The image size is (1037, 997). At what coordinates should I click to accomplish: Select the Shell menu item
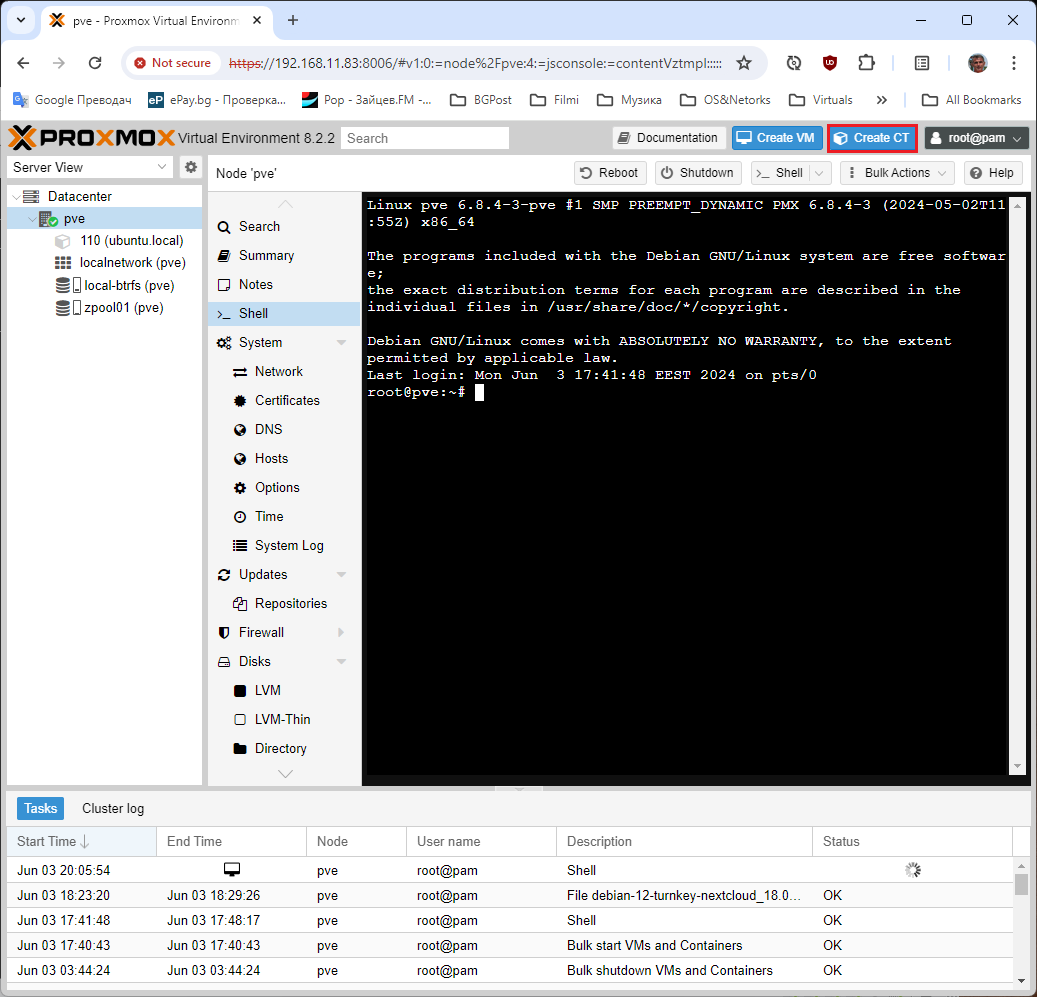[x=284, y=313]
